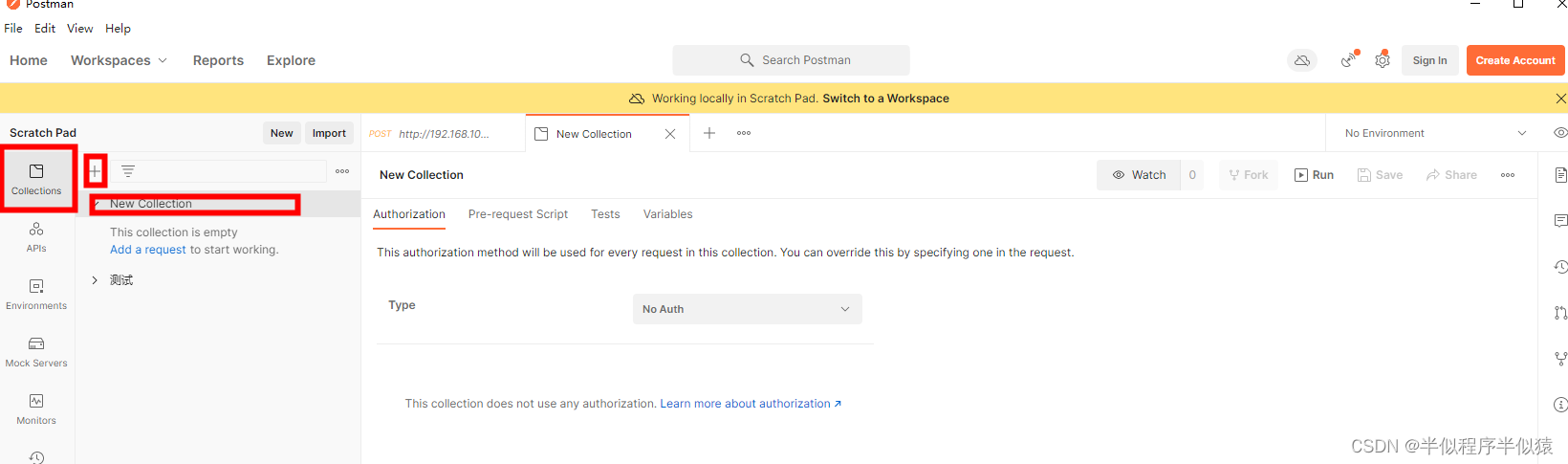Open Learn more about authorization link

[x=751, y=404]
